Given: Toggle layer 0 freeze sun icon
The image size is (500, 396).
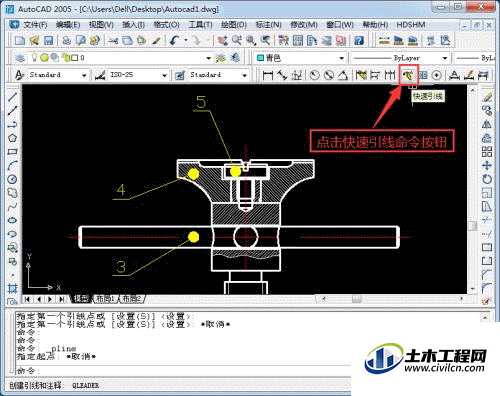Looking at the screenshot, I should click(x=44, y=58).
